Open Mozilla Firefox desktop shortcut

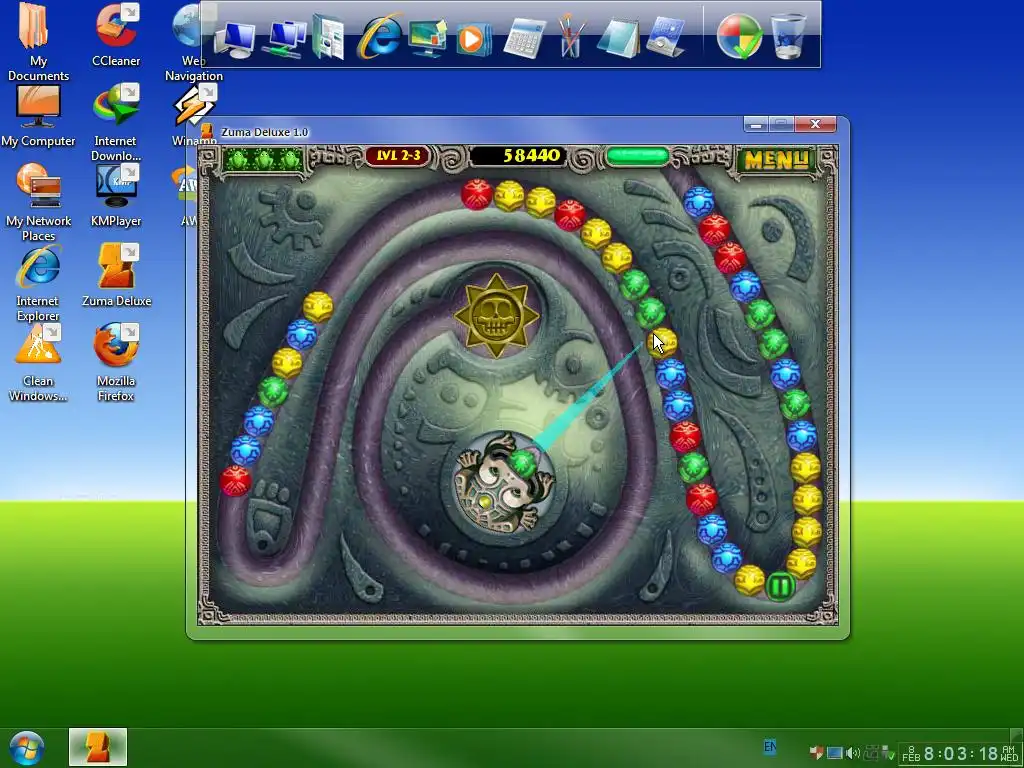[x=116, y=363]
